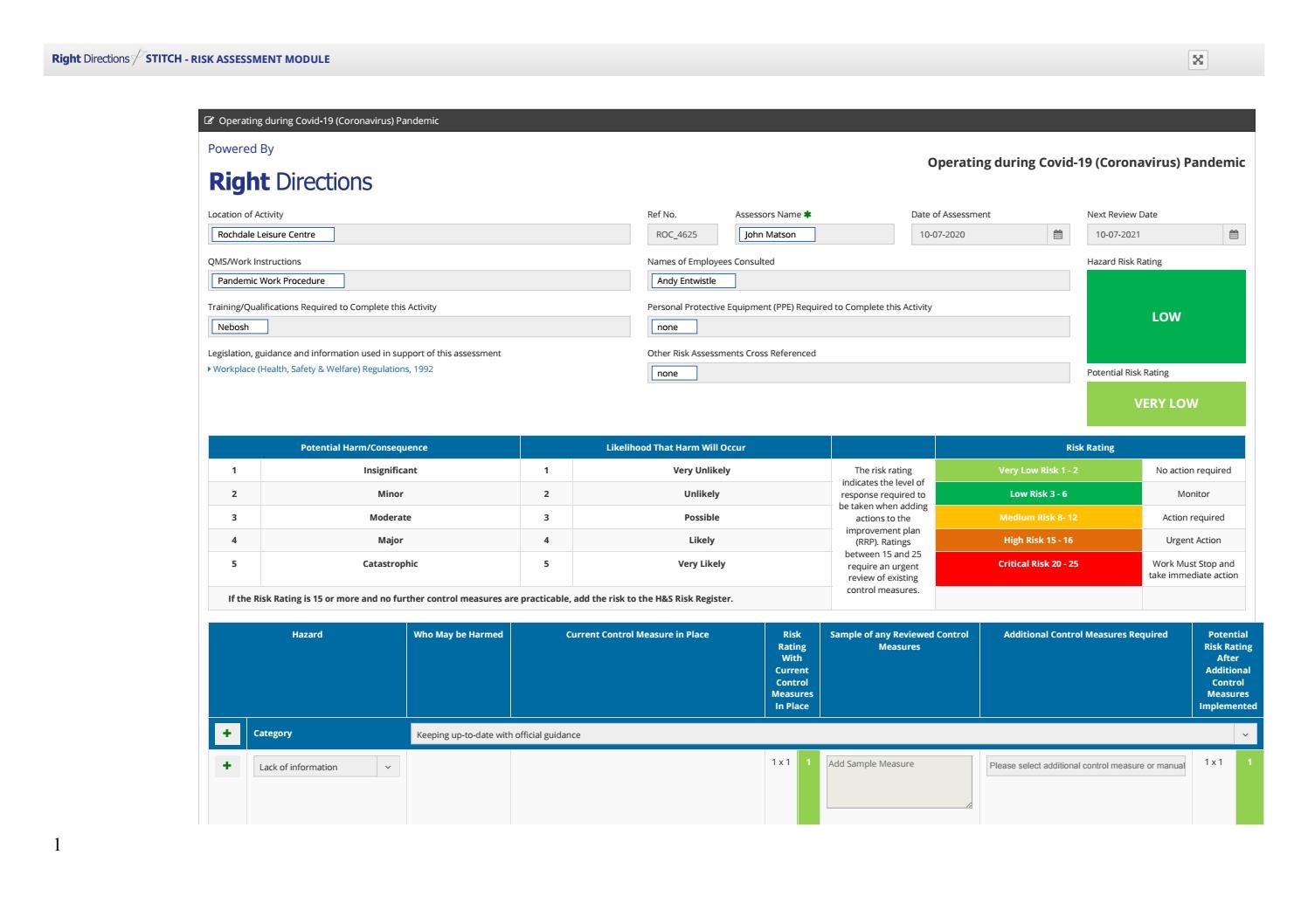This screenshot has height=924, width=1308.
Task: Expand the Workplace Regulations 1992 legislation link
Action: (x=322, y=369)
